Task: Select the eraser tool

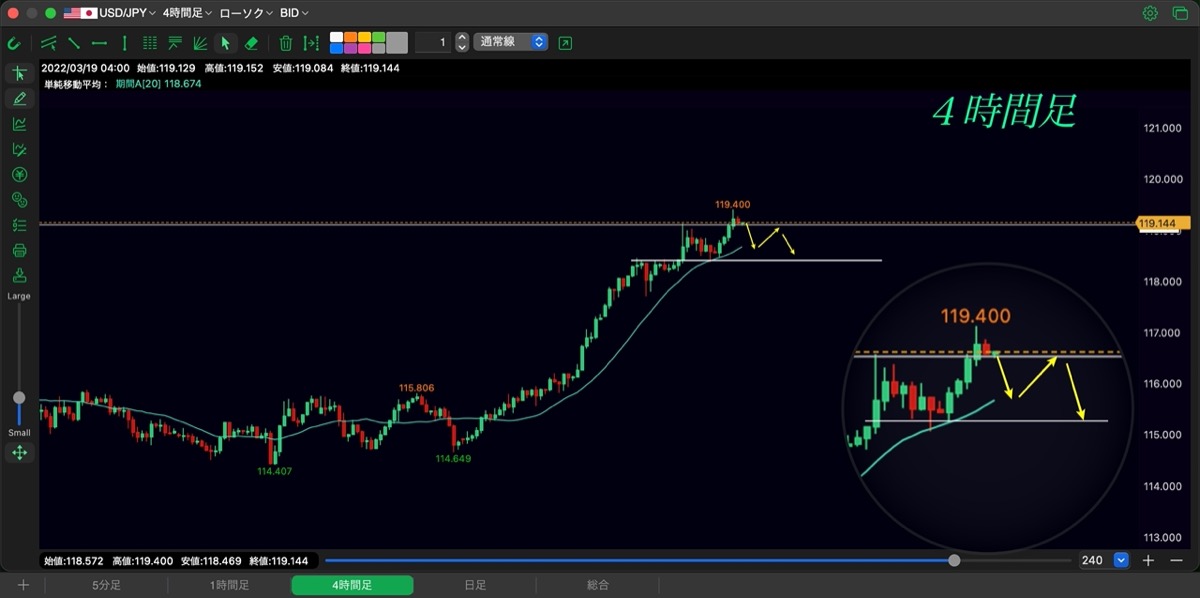Action: [x=251, y=43]
